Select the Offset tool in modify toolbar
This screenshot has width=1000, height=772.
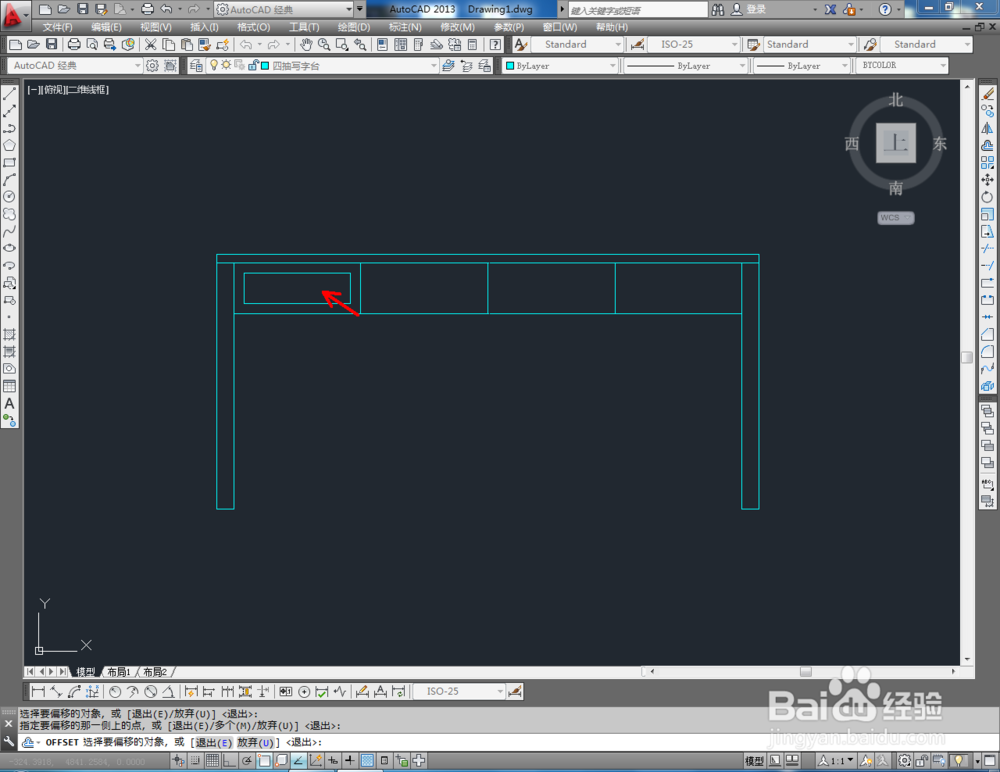987,145
